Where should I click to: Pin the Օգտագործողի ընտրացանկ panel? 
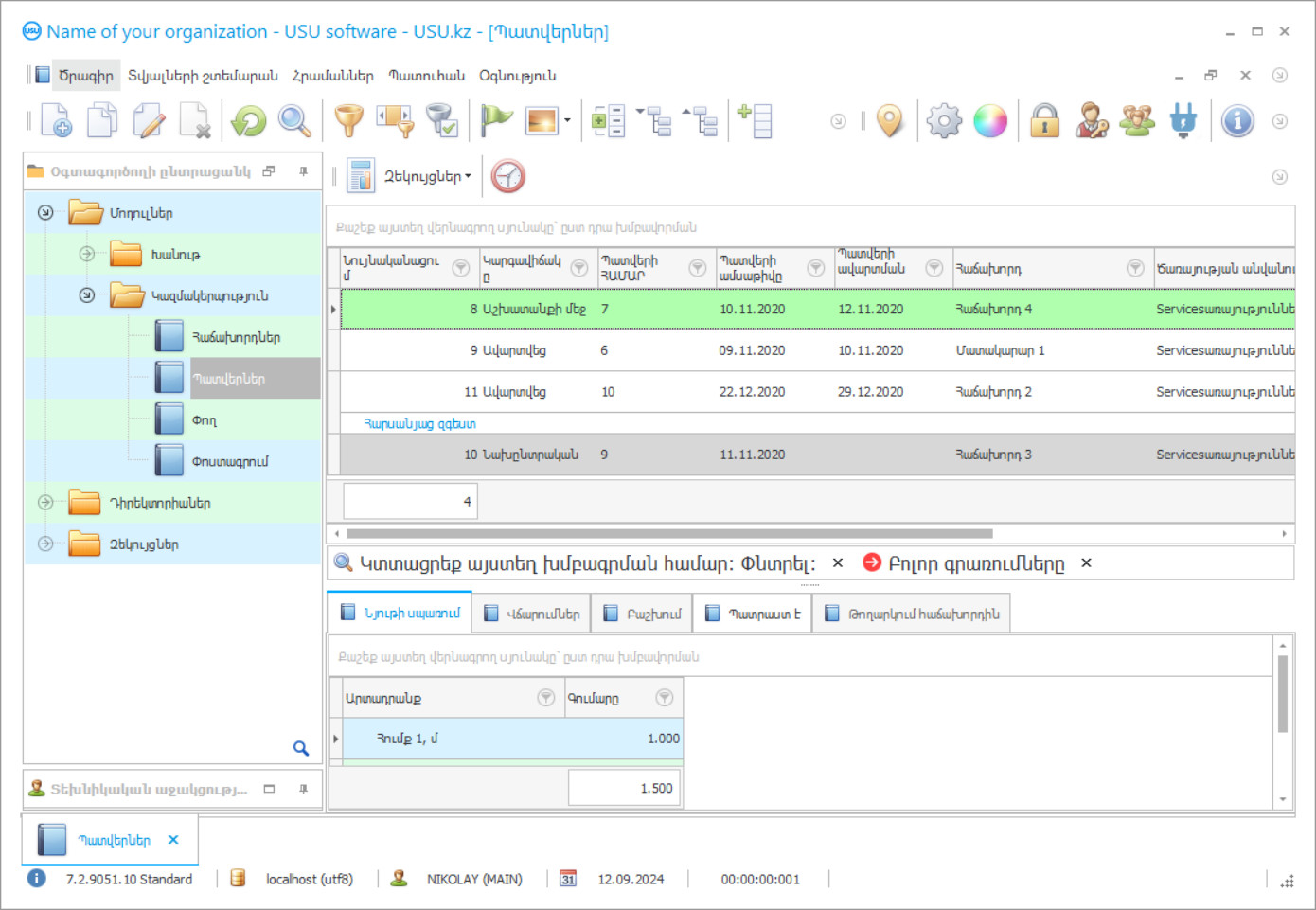[303, 171]
